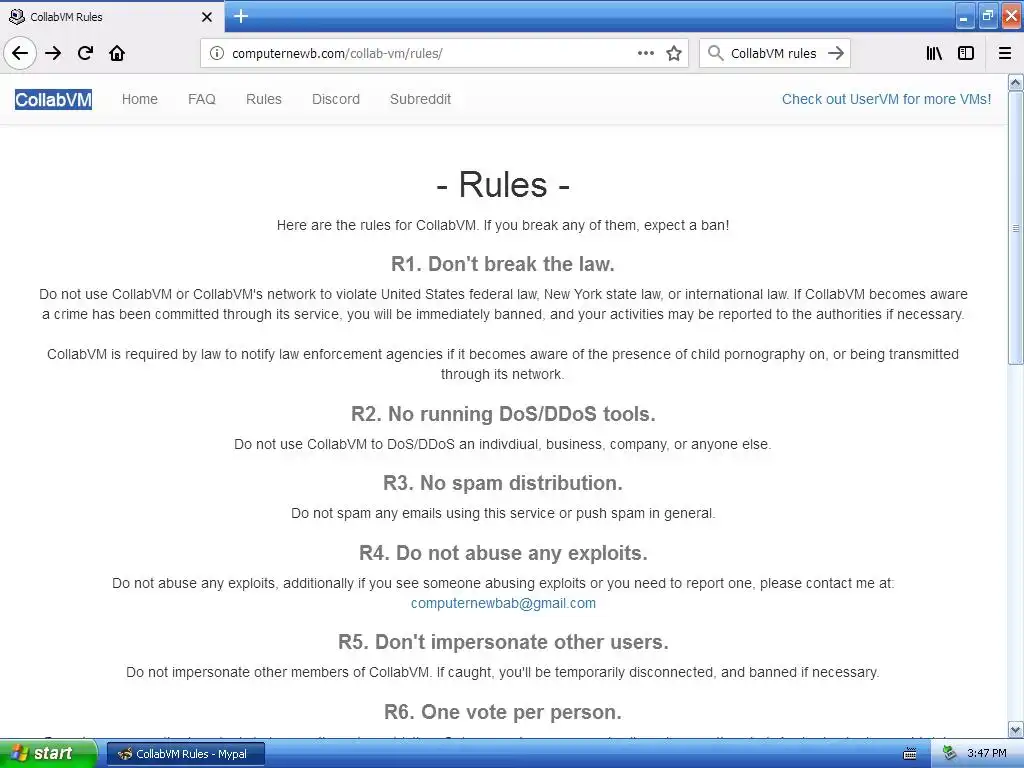Click the on-screen keyboard tray icon
The image size is (1024, 768).
910,754
